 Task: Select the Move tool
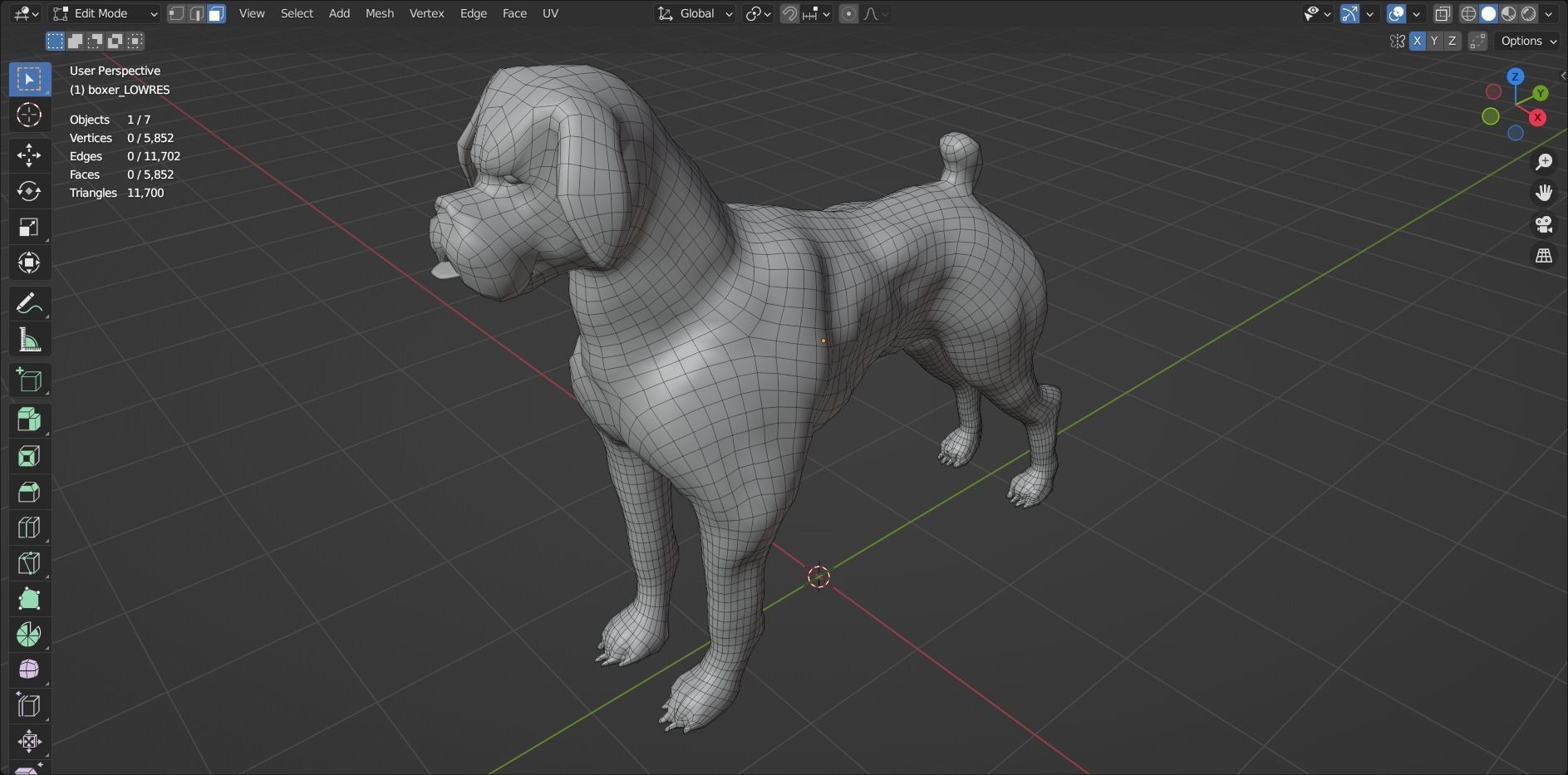click(29, 155)
